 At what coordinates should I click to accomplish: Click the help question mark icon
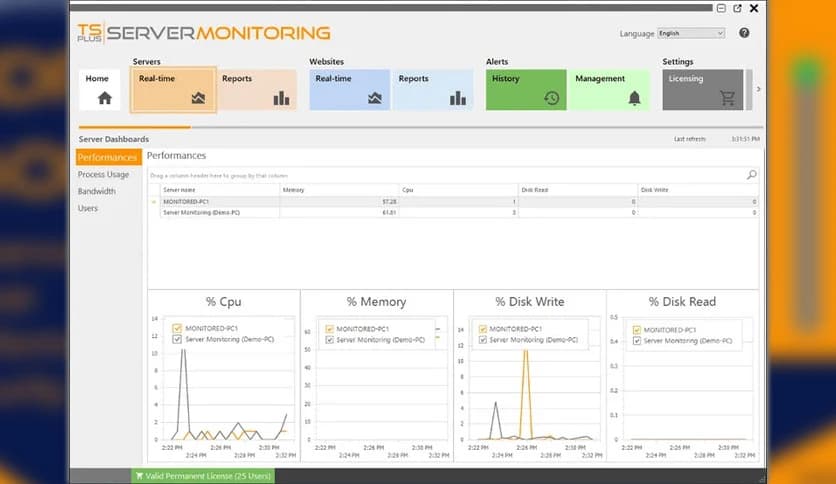744,33
